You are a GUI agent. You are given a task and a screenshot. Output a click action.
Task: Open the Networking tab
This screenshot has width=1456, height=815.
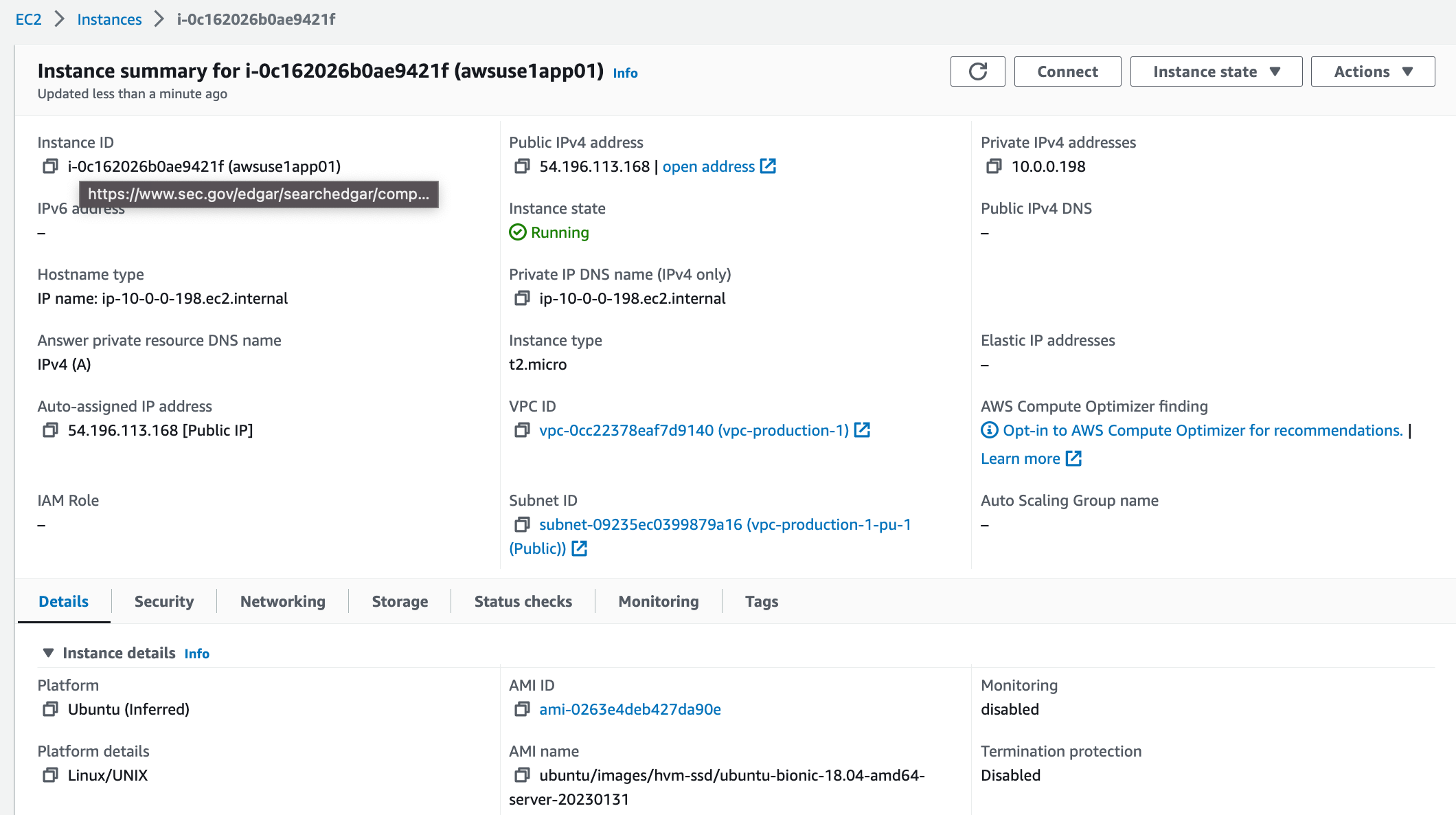click(x=283, y=601)
